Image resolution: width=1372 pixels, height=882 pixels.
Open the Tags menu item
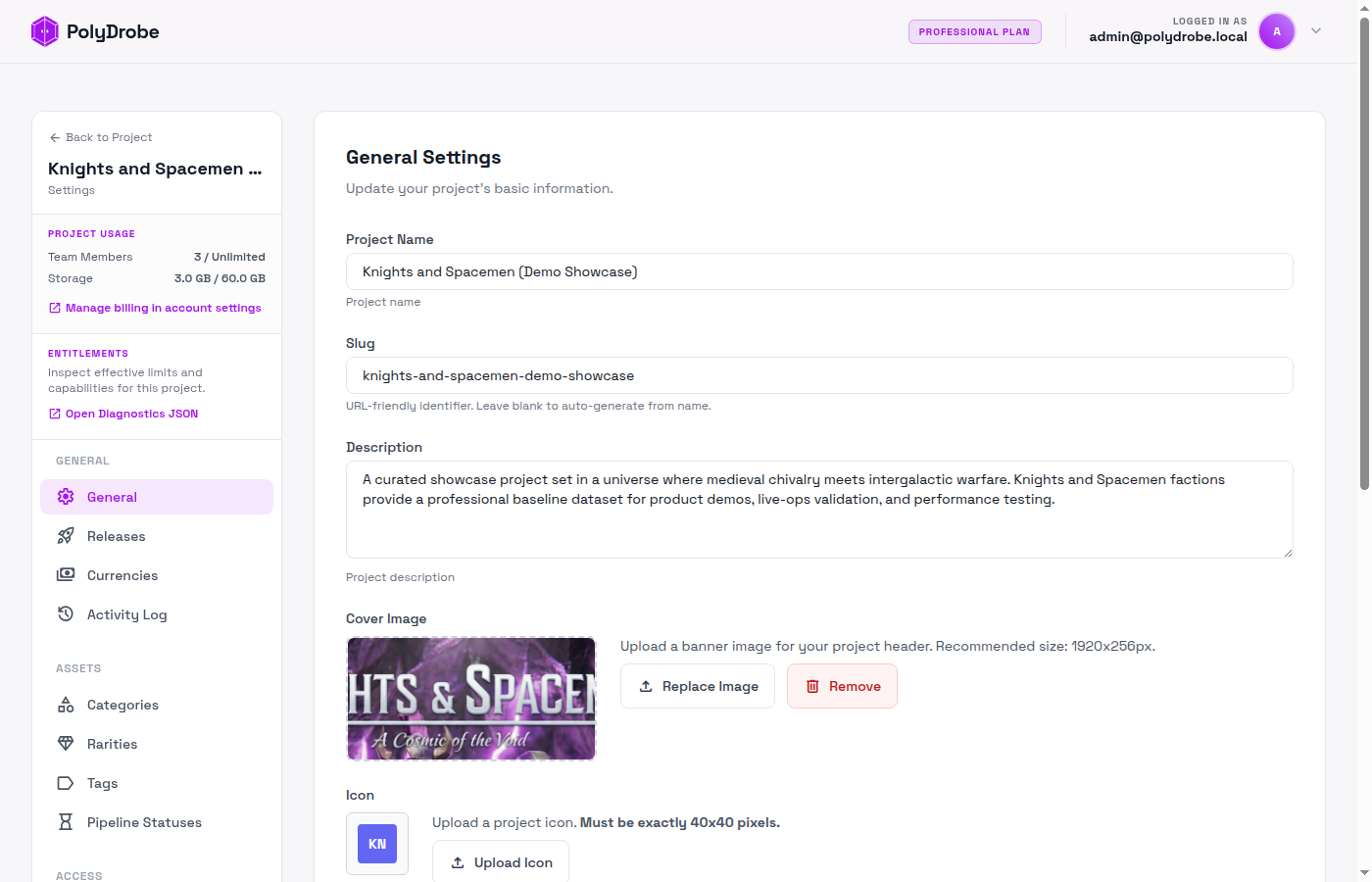pos(102,783)
